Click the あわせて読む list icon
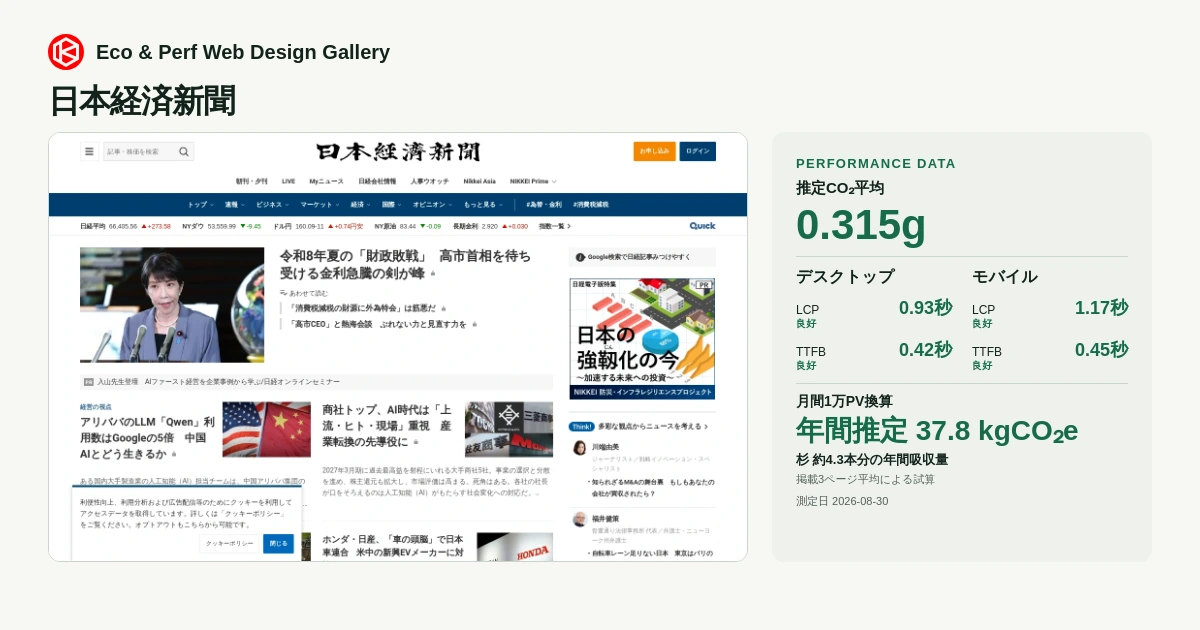1200x630 pixels. tap(283, 293)
